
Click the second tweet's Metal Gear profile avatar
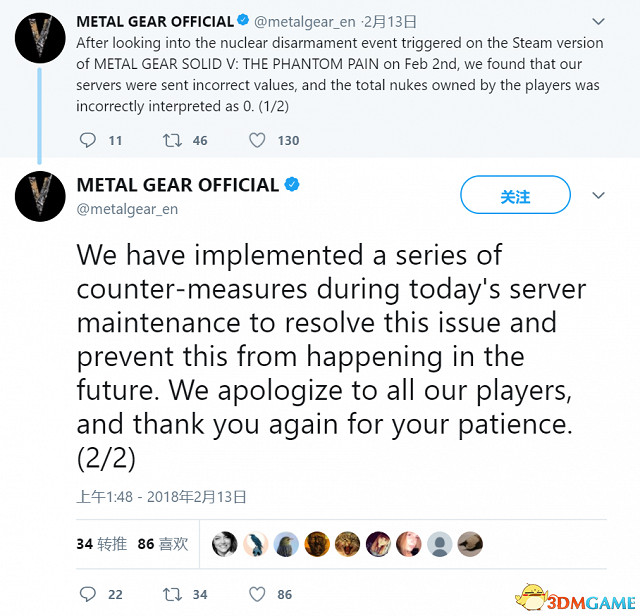pyautogui.click(x=40, y=195)
